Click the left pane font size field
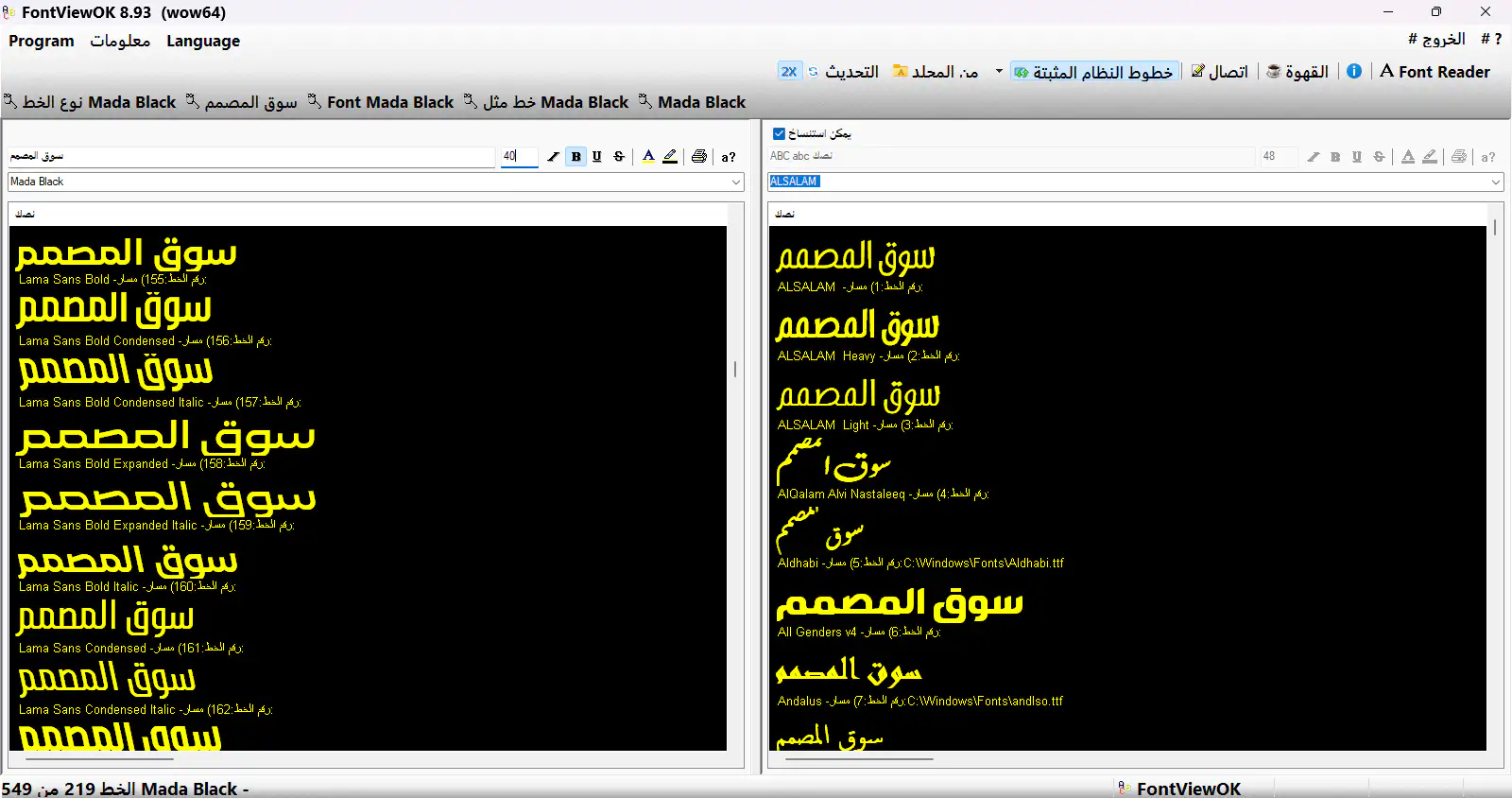 (519, 157)
